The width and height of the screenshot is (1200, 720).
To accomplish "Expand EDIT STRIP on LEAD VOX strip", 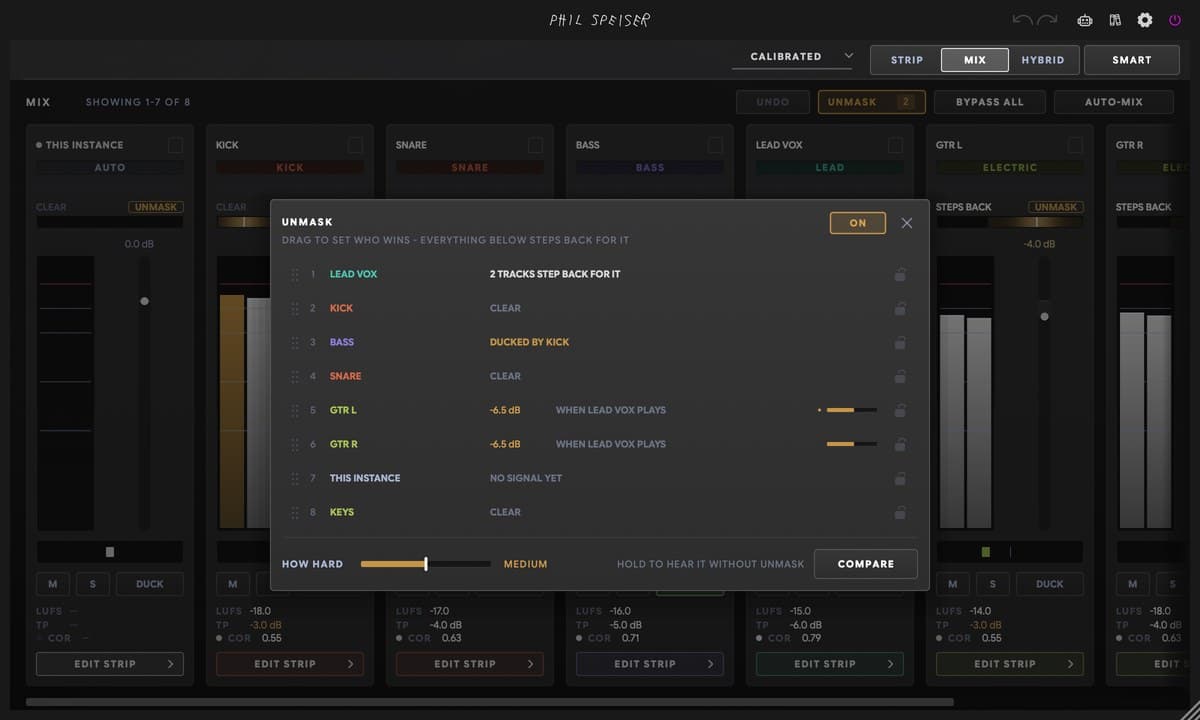I will click(830, 664).
